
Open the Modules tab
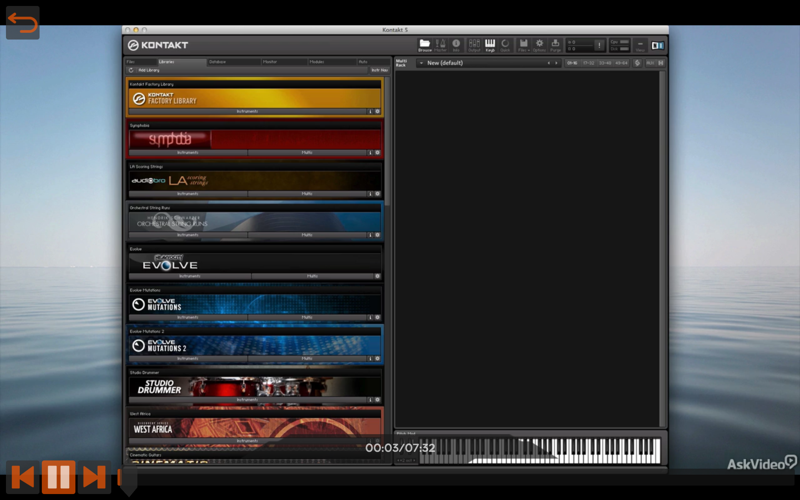332,62
